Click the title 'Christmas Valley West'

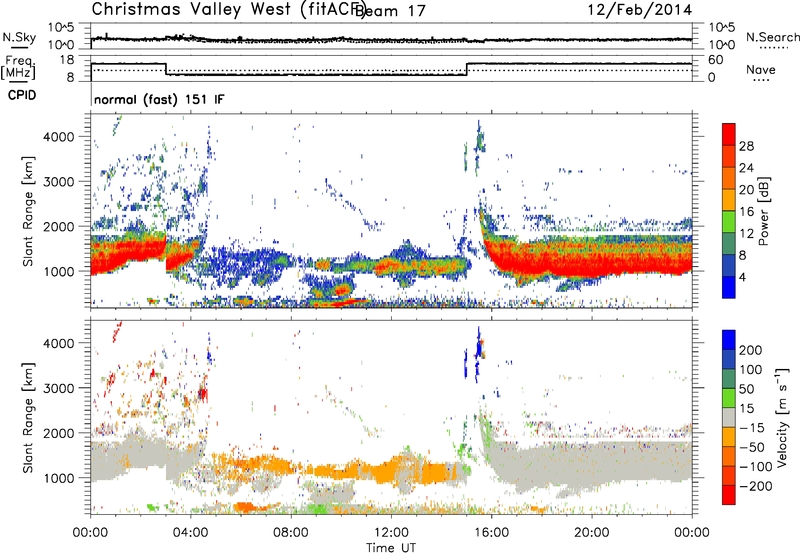[x=192, y=9]
